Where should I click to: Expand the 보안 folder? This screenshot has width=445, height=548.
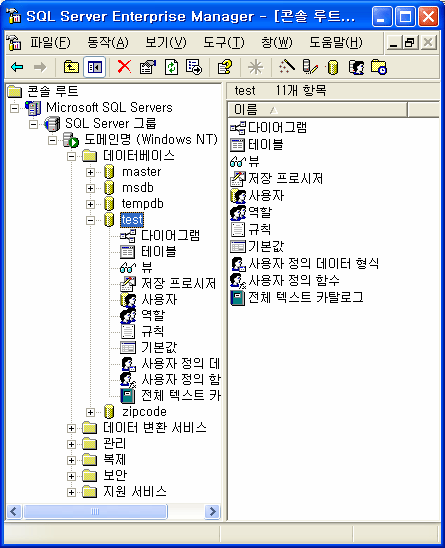pyautogui.click(x=71, y=476)
